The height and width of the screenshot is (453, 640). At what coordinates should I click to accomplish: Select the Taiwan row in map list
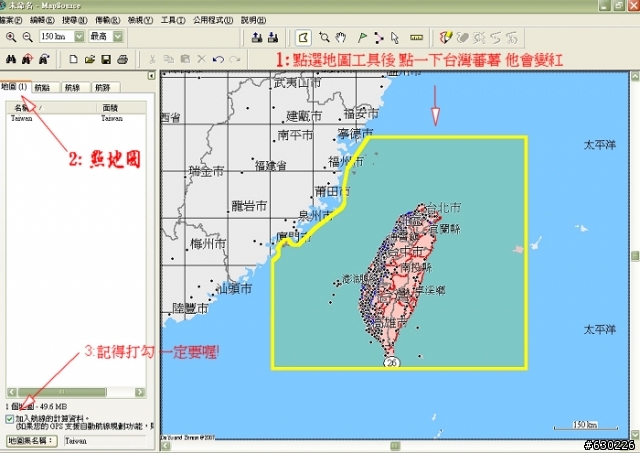coord(76,118)
